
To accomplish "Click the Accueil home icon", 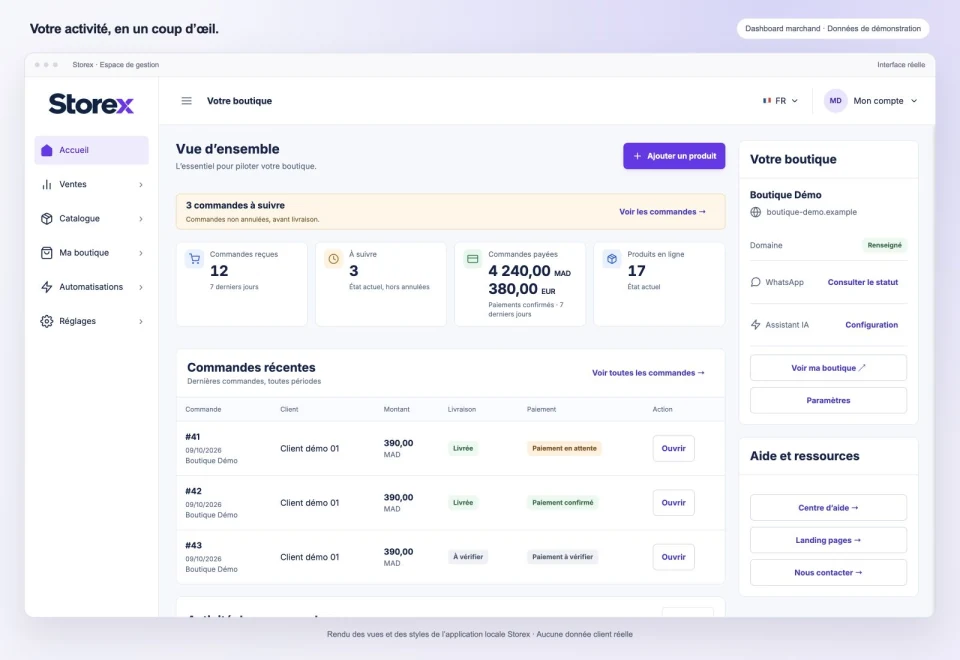I will pos(47,150).
